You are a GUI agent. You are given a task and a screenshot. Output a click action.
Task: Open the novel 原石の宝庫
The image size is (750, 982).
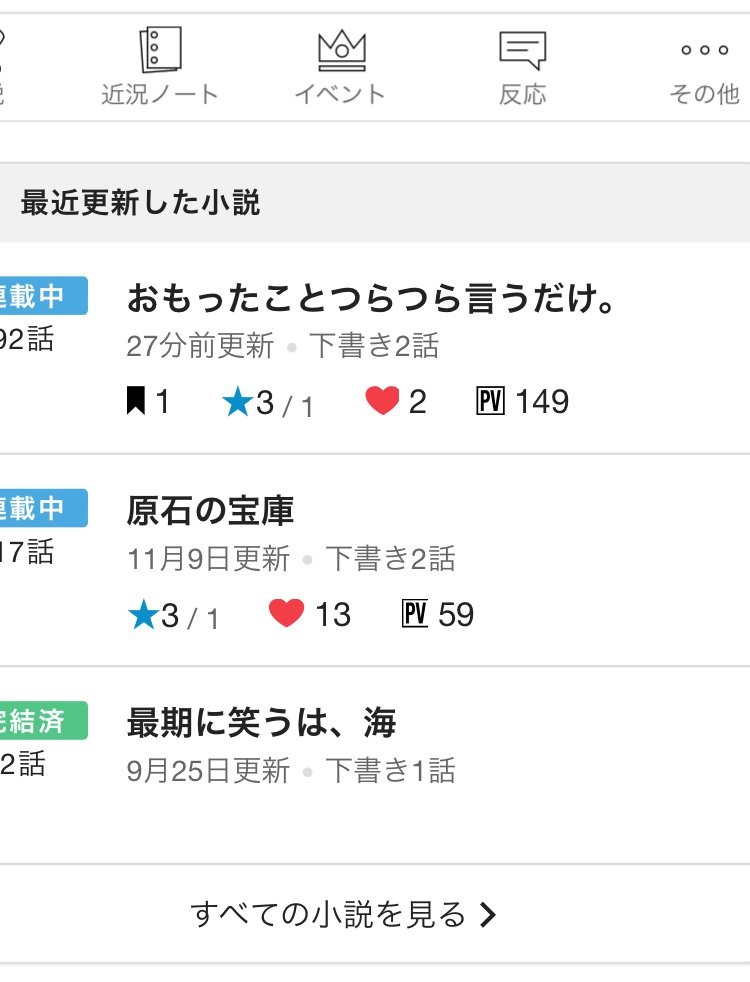click(x=210, y=511)
